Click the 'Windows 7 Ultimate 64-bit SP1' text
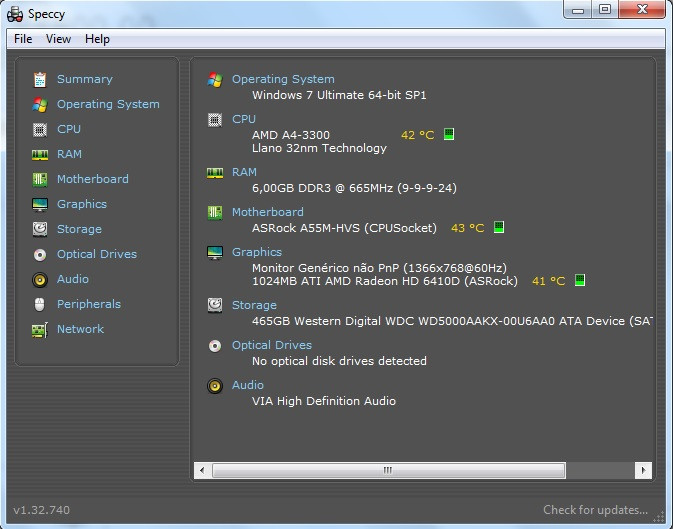This screenshot has width=673, height=529. point(339,95)
